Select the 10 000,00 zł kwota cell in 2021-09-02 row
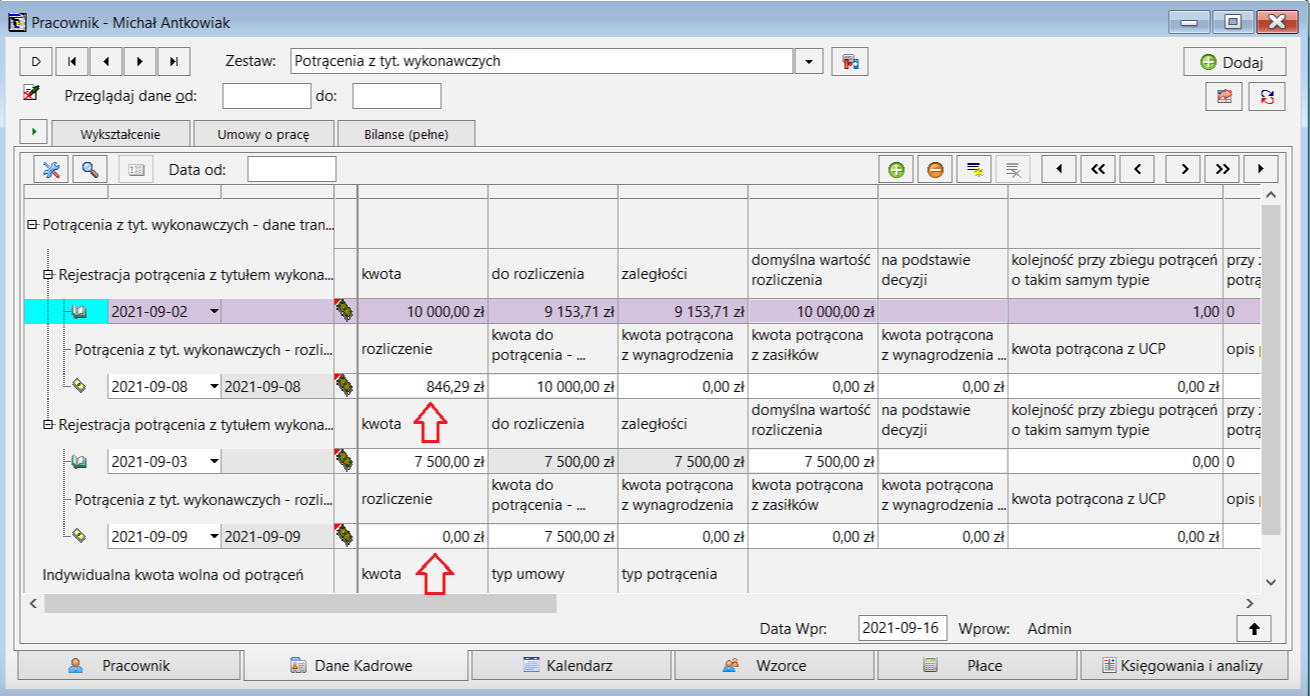 pos(423,311)
